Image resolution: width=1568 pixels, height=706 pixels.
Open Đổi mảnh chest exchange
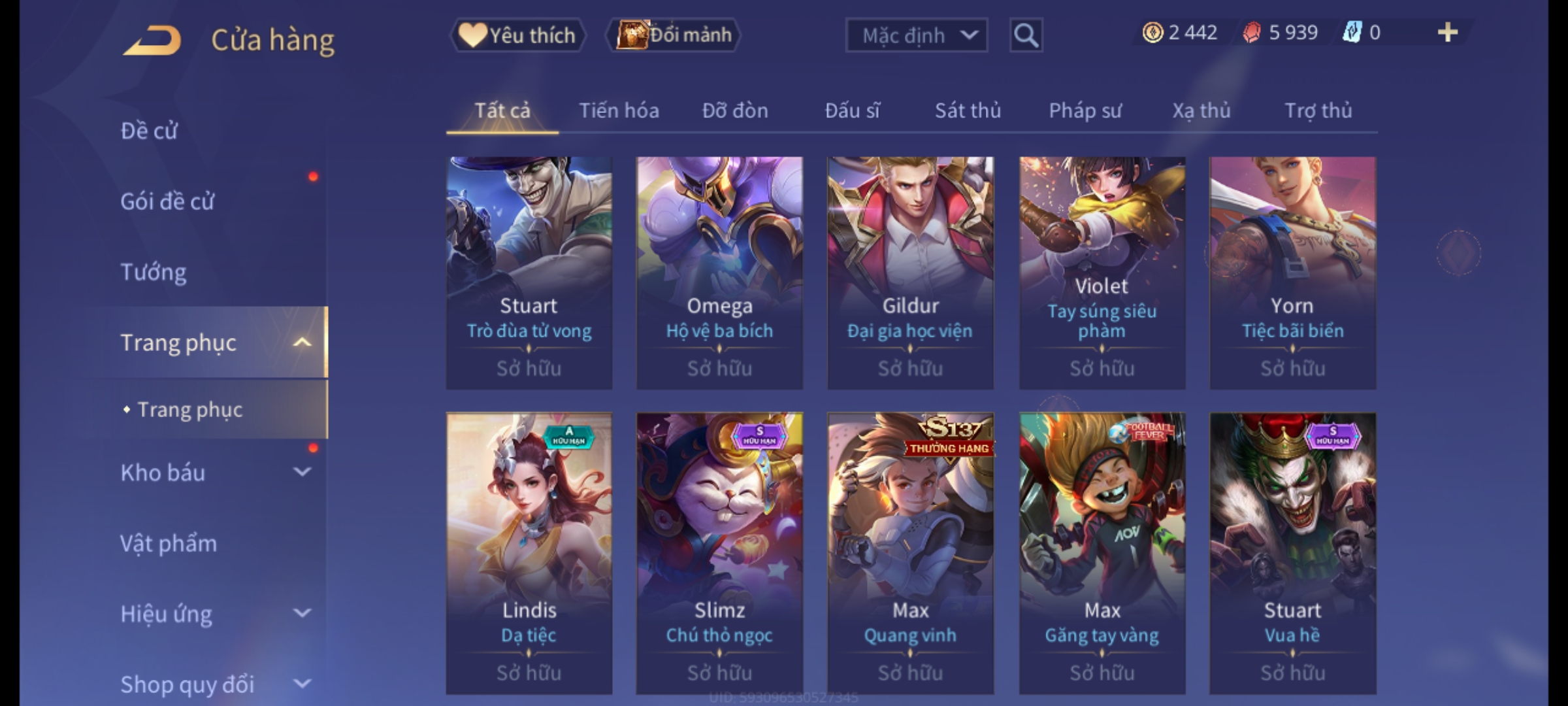pos(674,35)
